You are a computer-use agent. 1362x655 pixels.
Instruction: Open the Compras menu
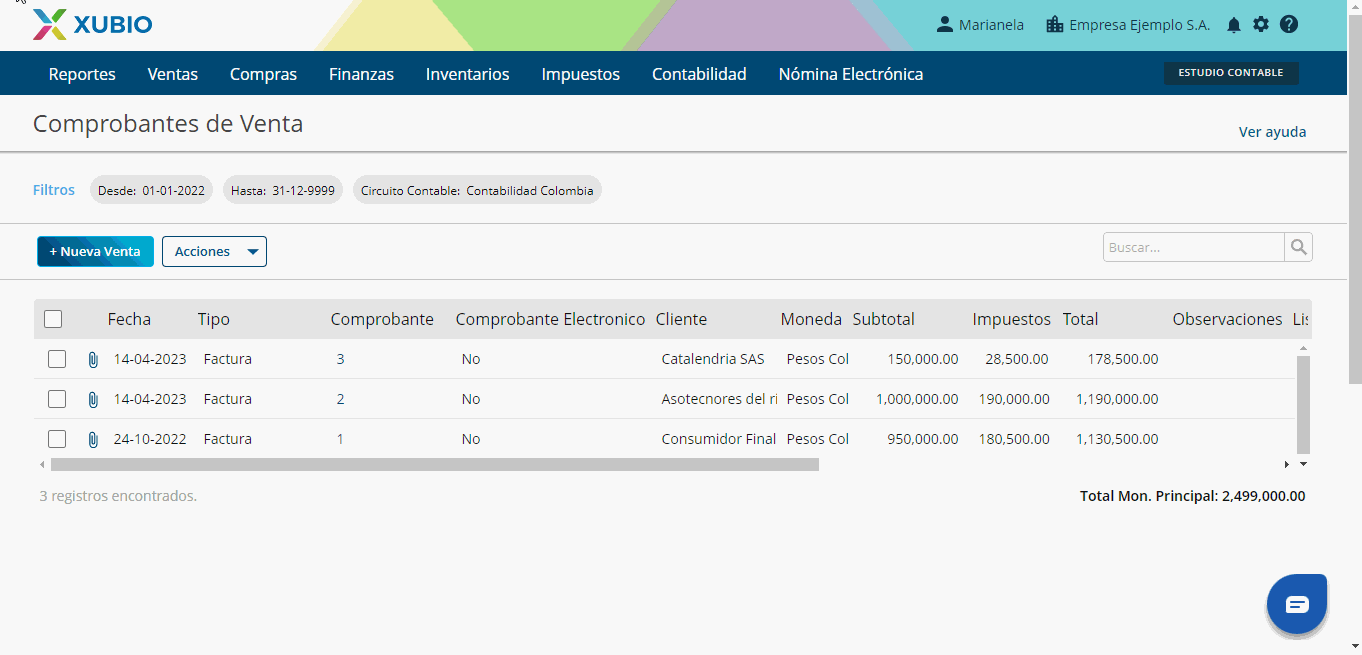[263, 74]
